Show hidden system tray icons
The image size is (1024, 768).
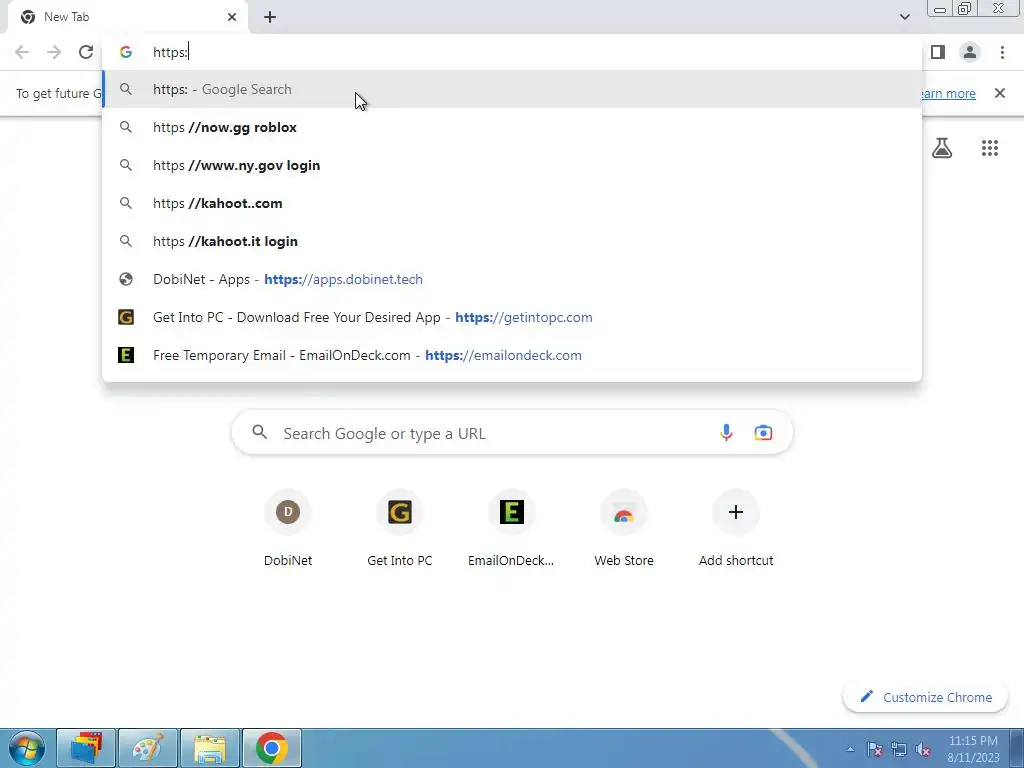coord(850,750)
